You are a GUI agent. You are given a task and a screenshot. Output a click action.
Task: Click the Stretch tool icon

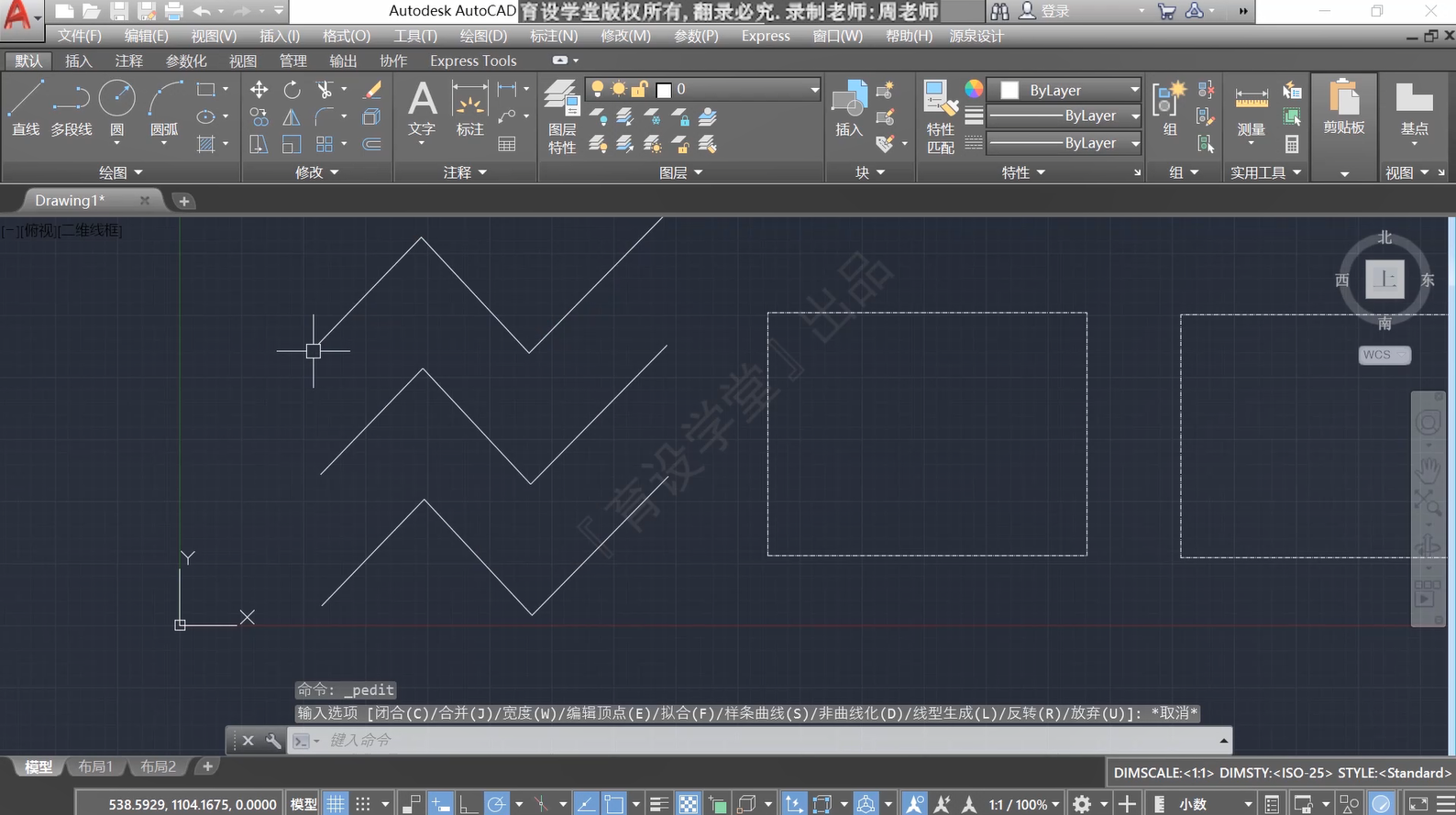click(x=259, y=144)
